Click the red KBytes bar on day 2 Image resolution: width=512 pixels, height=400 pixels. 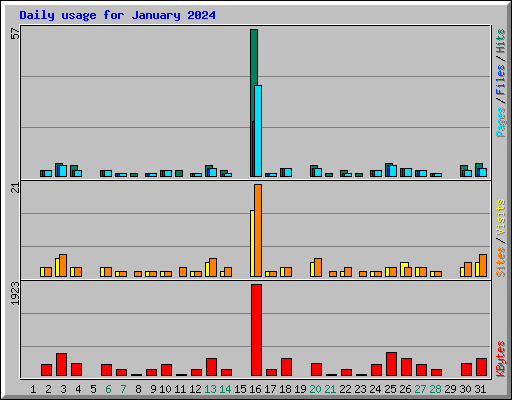(x=46, y=370)
